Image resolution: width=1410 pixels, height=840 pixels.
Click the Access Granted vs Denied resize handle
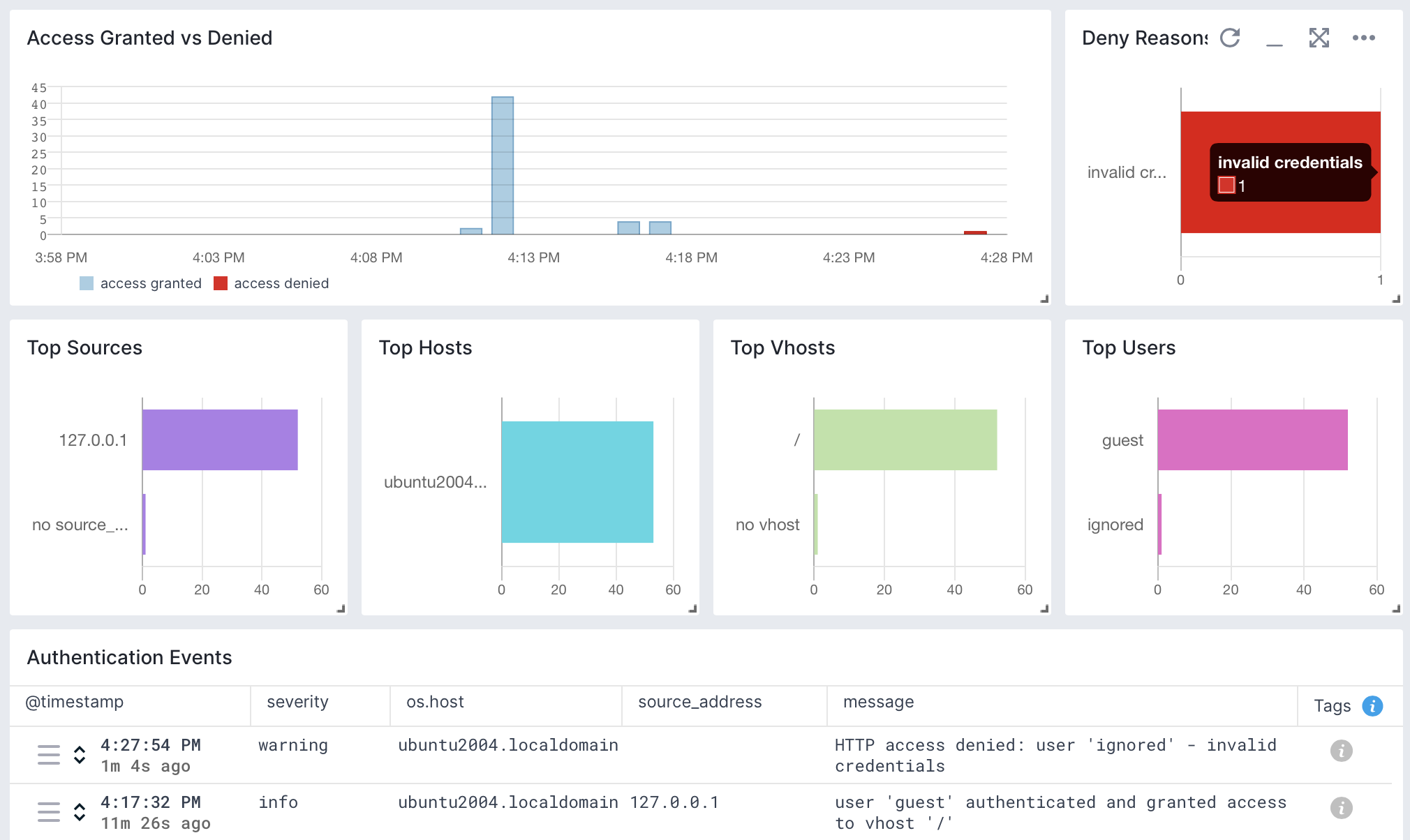(x=1044, y=299)
